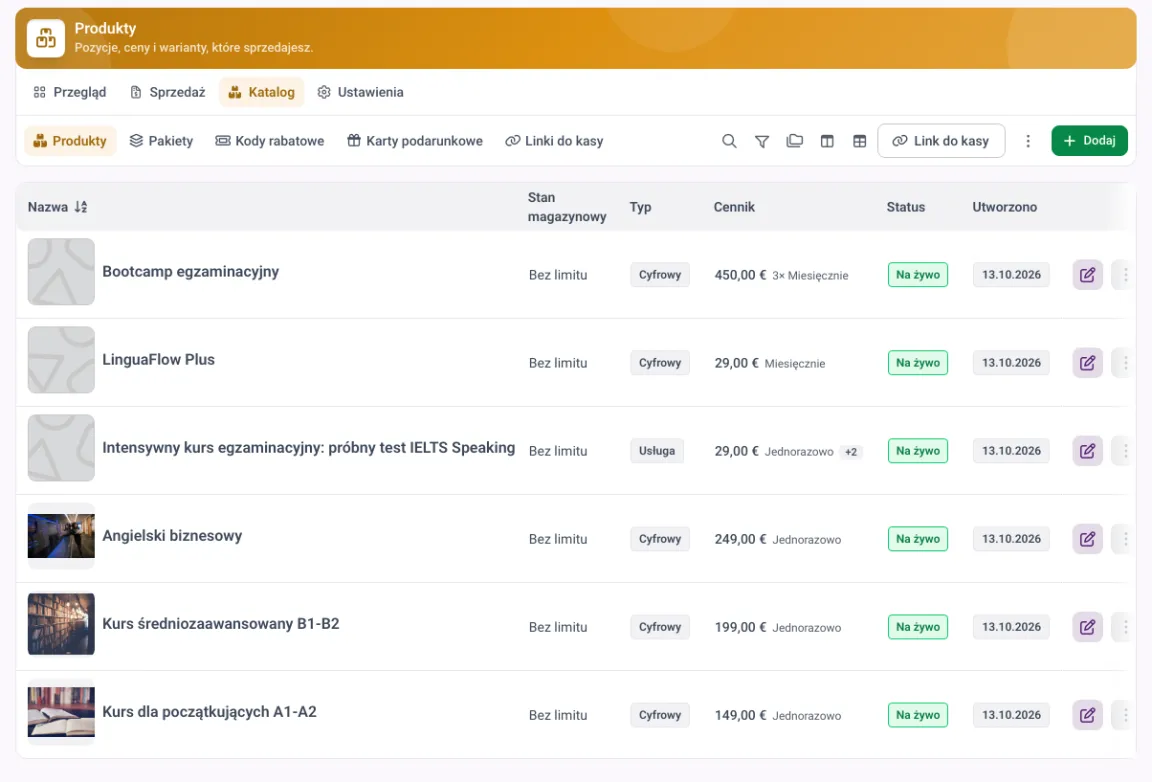The width and height of the screenshot is (1152, 782).
Task: Click the Status column header
Action: click(905, 207)
